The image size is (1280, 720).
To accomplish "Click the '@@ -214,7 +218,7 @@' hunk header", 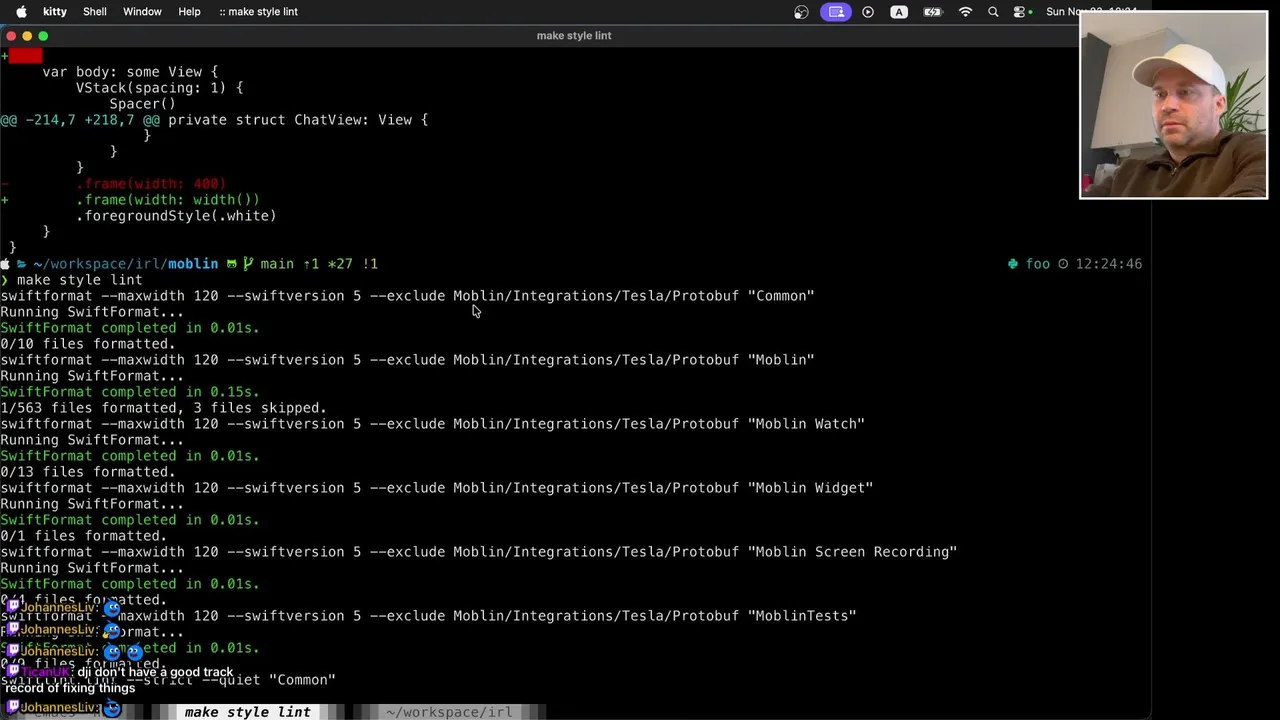I will tap(80, 120).
